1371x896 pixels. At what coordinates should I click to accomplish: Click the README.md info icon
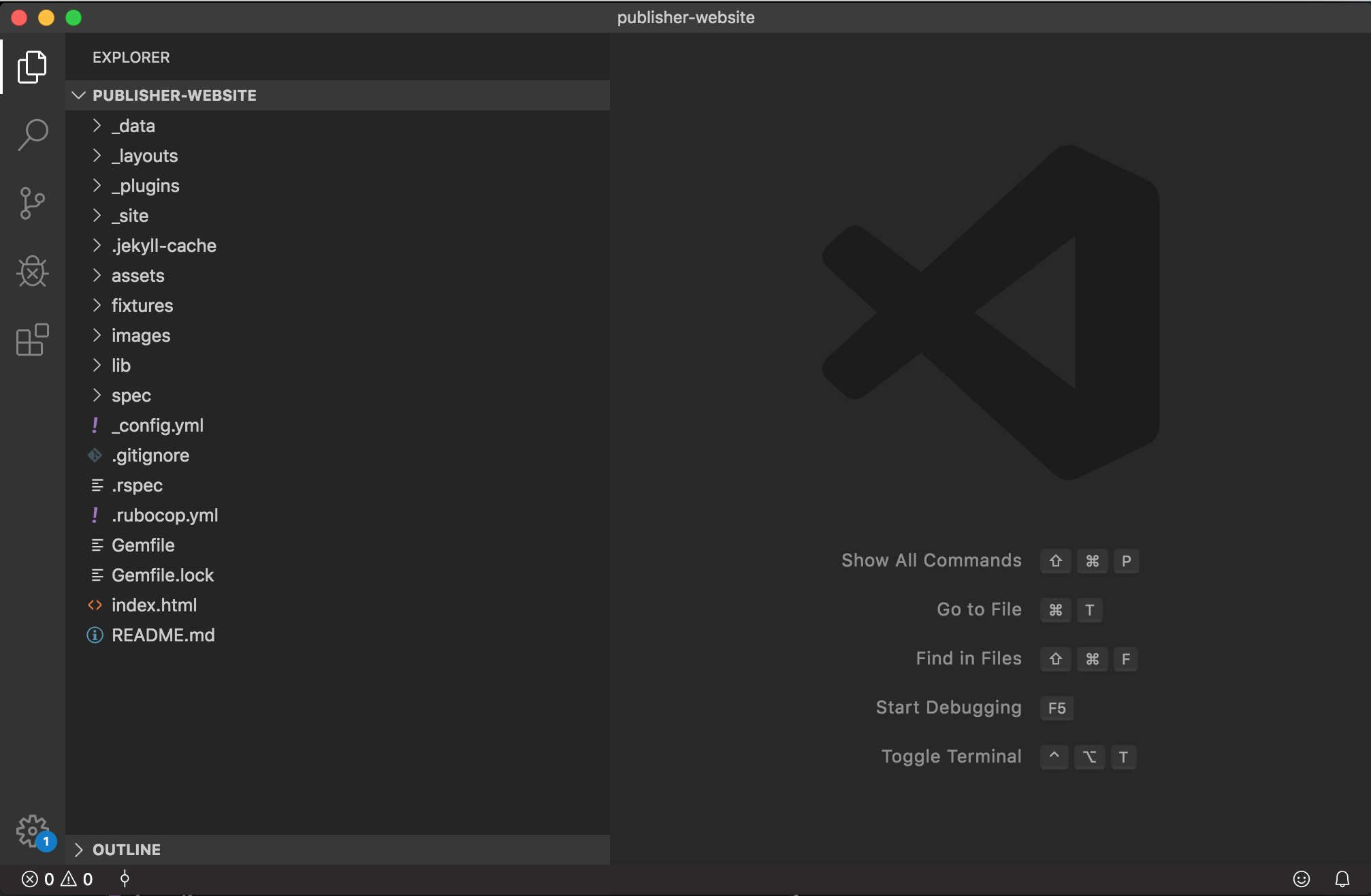pyautogui.click(x=95, y=635)
